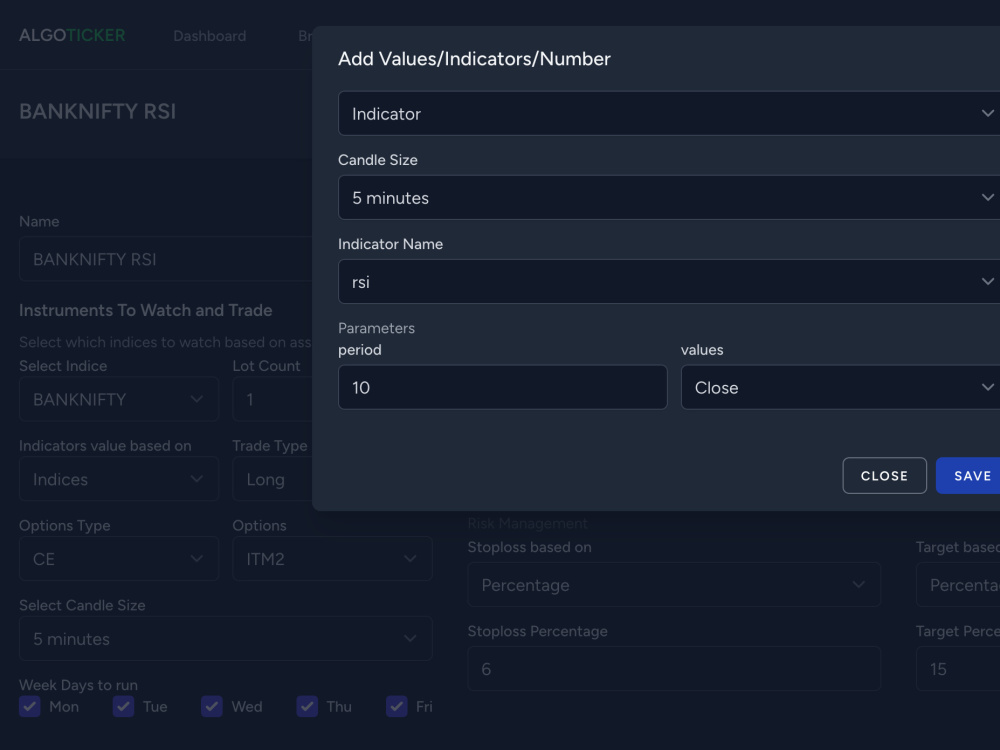Viewport: 1000px width, 750px height.
Task: Click the chevron in the Select Candle Size field
Action: click(x=410, y=638)
